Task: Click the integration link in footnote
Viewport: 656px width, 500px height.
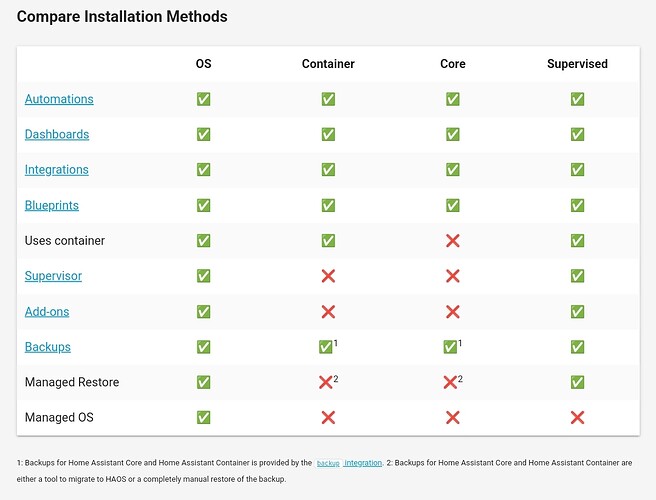Action: coord(363,463)
